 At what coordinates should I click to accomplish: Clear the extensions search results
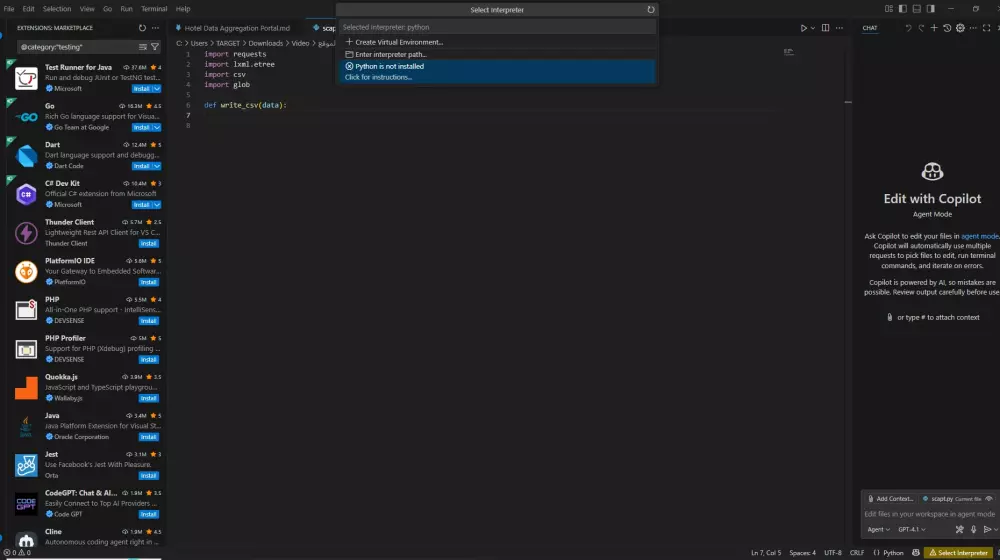click(143, 47)
